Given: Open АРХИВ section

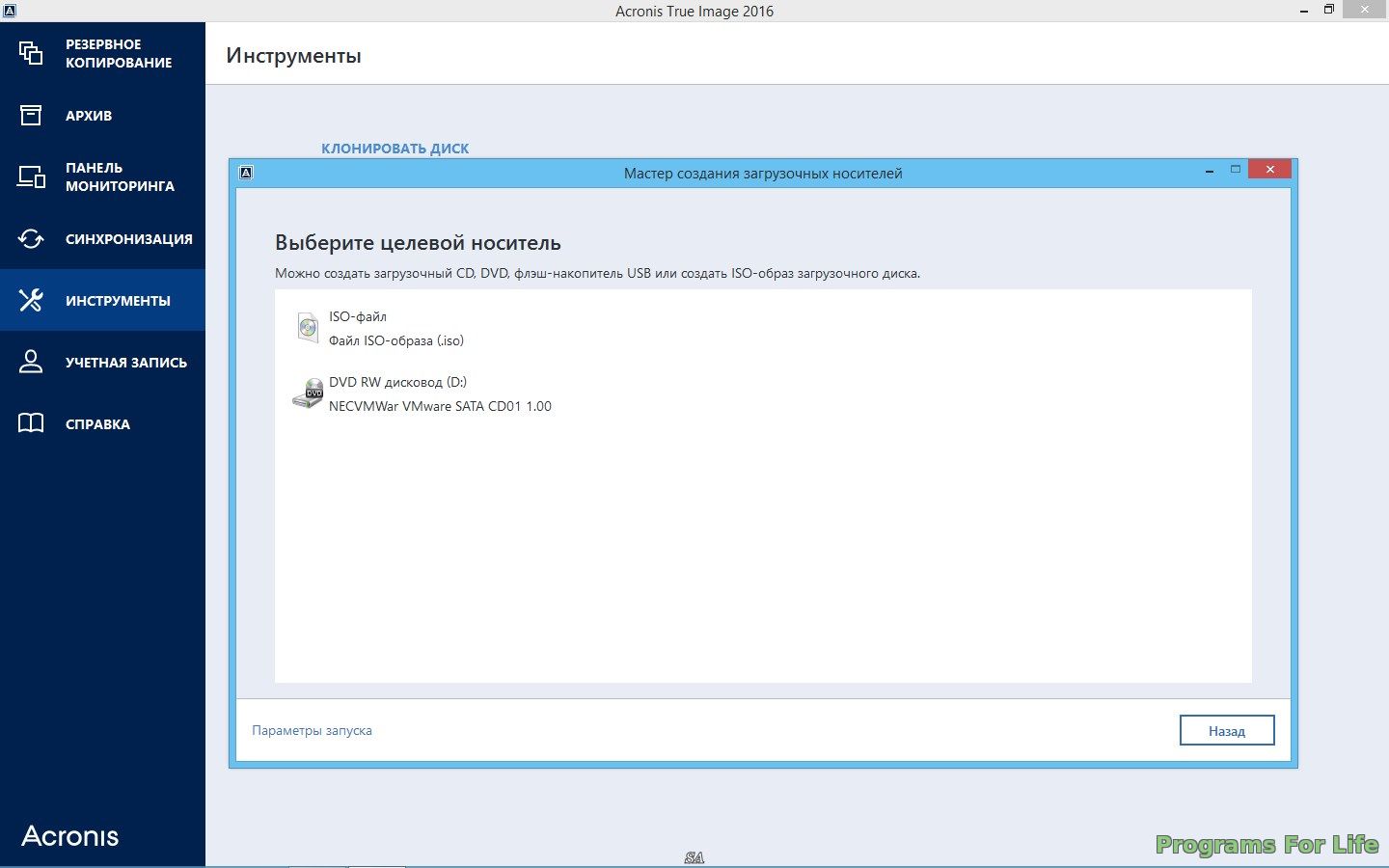Looking at the screenshot, I should coord(102,115).
